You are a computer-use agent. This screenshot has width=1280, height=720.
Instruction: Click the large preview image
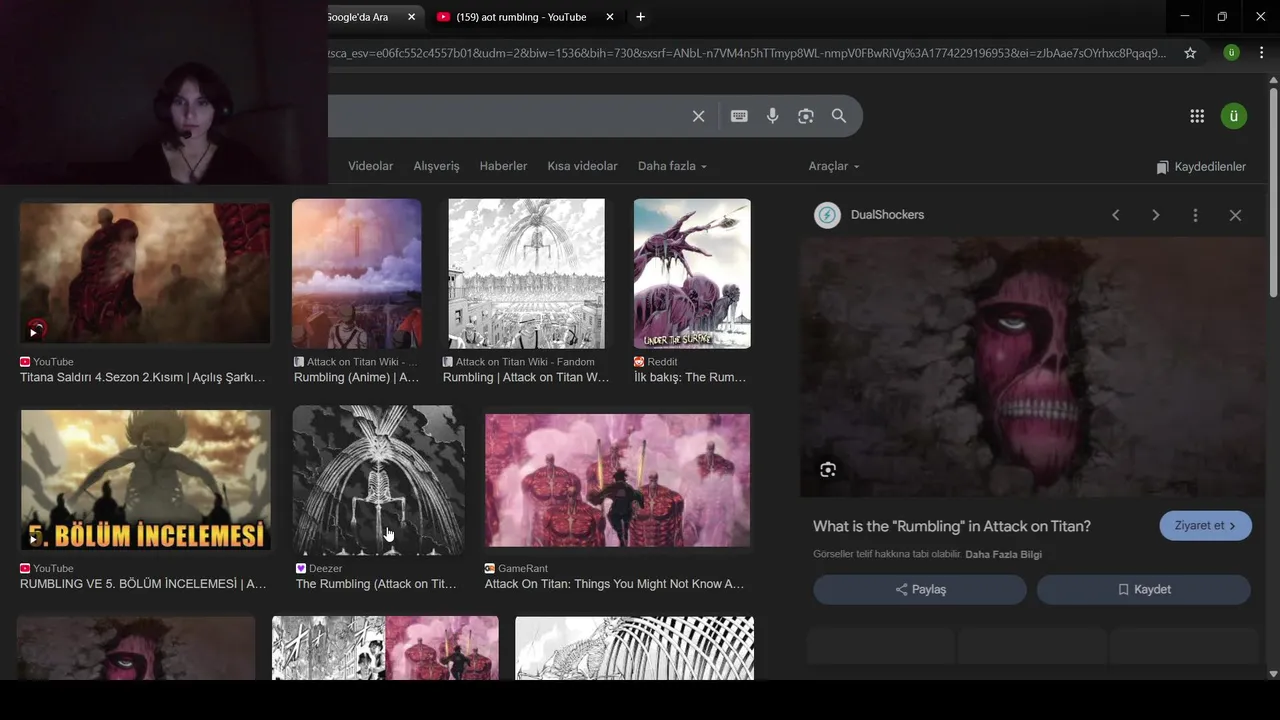point(1032,367)
